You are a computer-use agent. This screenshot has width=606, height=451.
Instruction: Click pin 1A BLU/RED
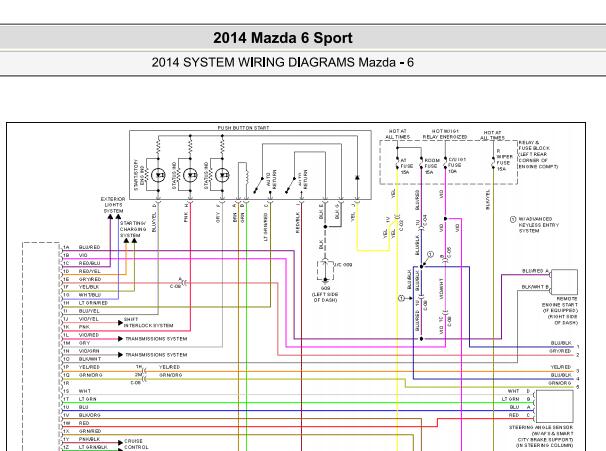pos(81,247)
